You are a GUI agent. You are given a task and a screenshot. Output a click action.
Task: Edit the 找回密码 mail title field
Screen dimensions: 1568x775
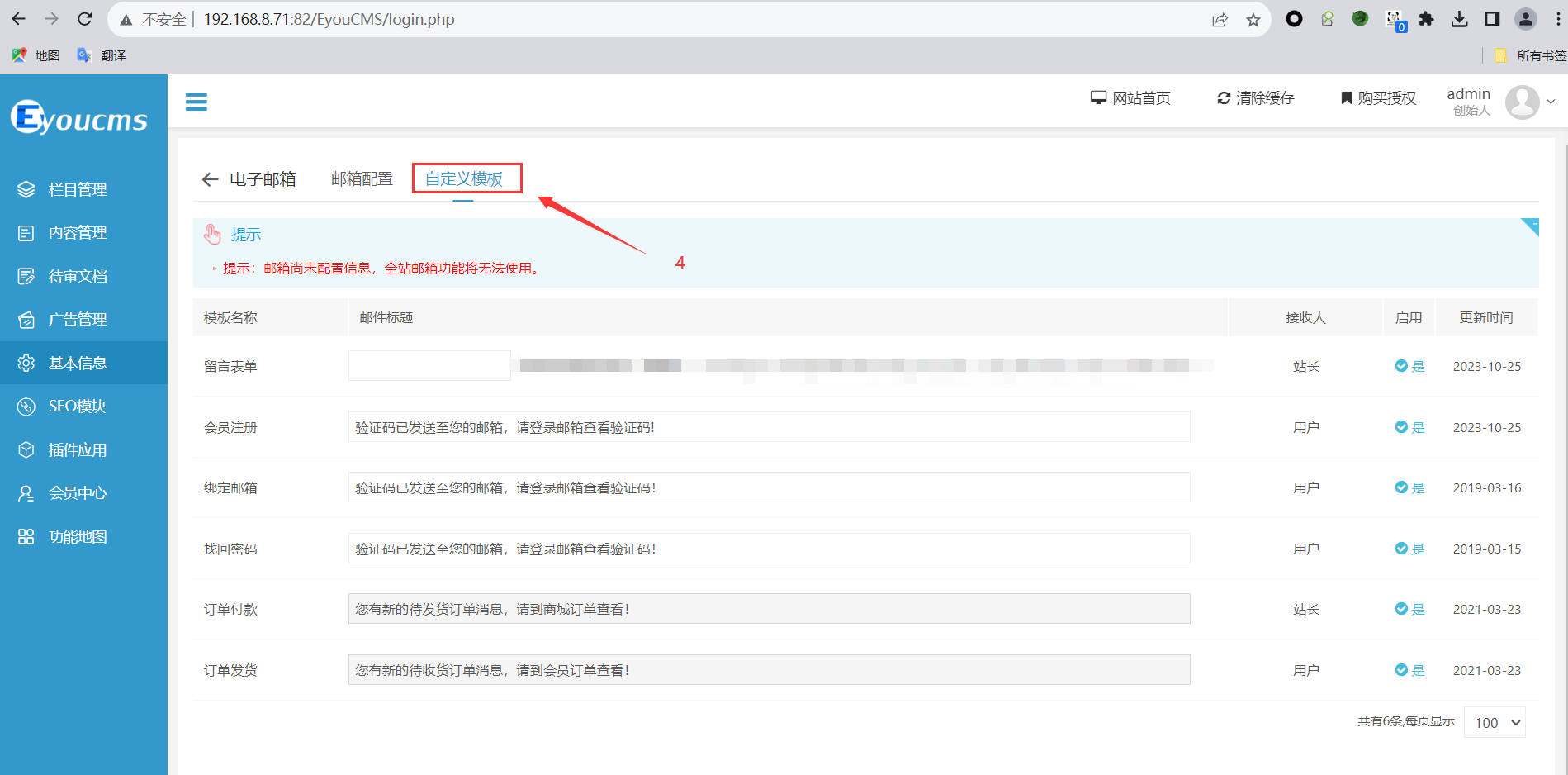click(769, 549)
